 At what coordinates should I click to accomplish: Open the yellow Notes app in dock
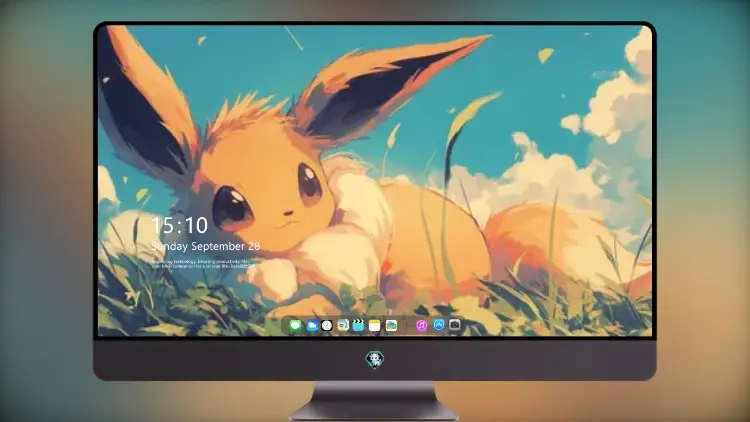coord(375,326)
